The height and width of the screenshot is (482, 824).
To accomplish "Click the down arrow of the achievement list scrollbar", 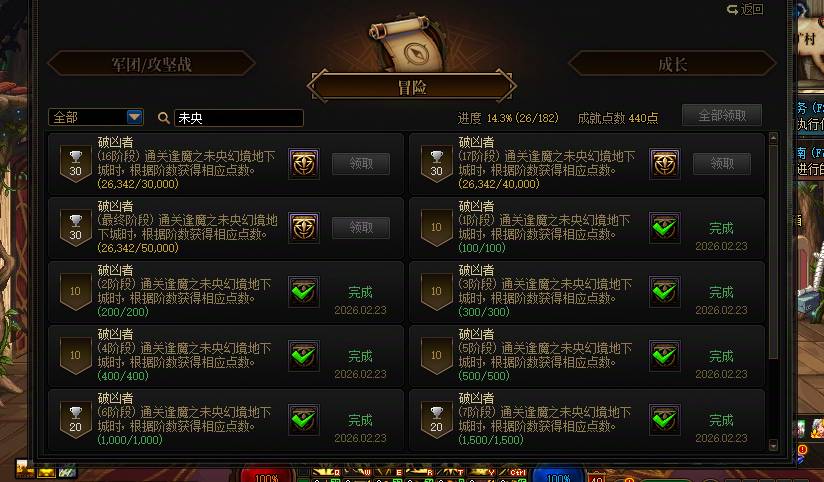I will point(772,445).
